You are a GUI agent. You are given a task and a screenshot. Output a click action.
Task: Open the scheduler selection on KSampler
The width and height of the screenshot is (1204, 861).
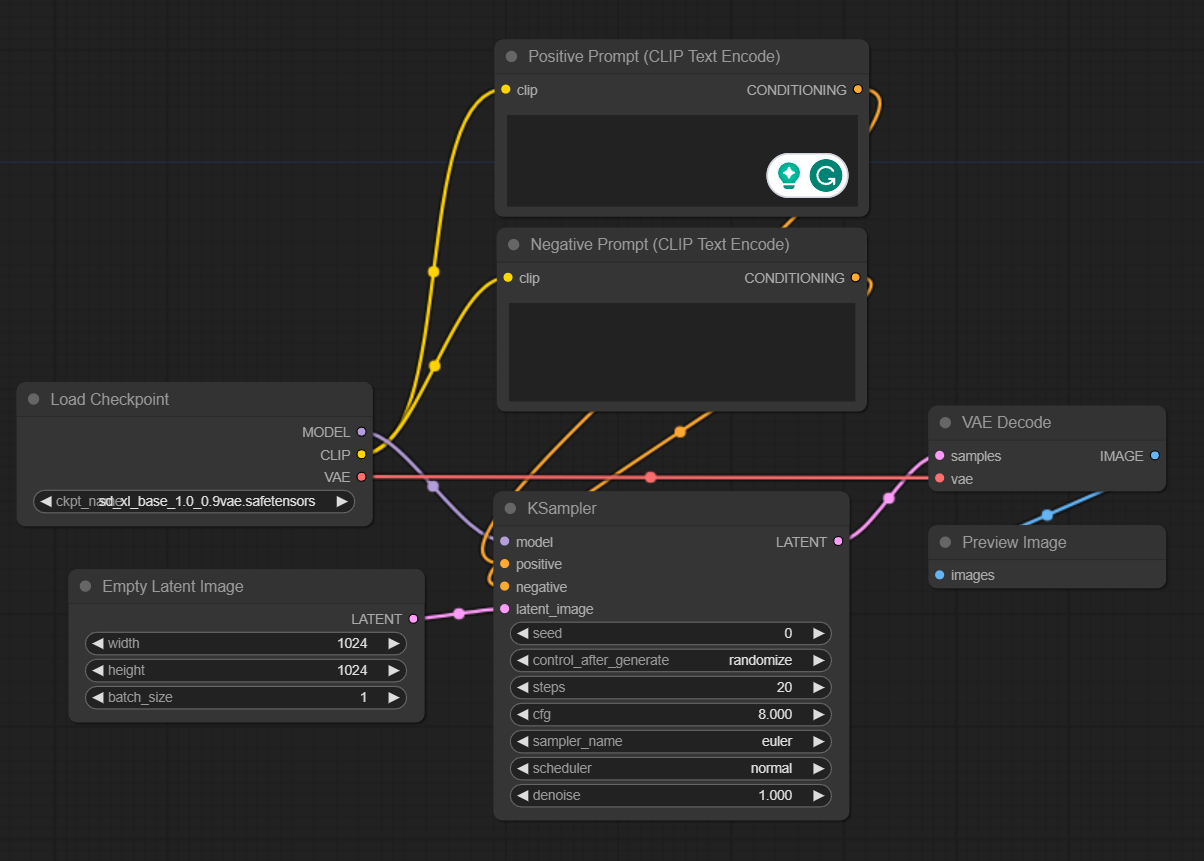coord(670,768)
